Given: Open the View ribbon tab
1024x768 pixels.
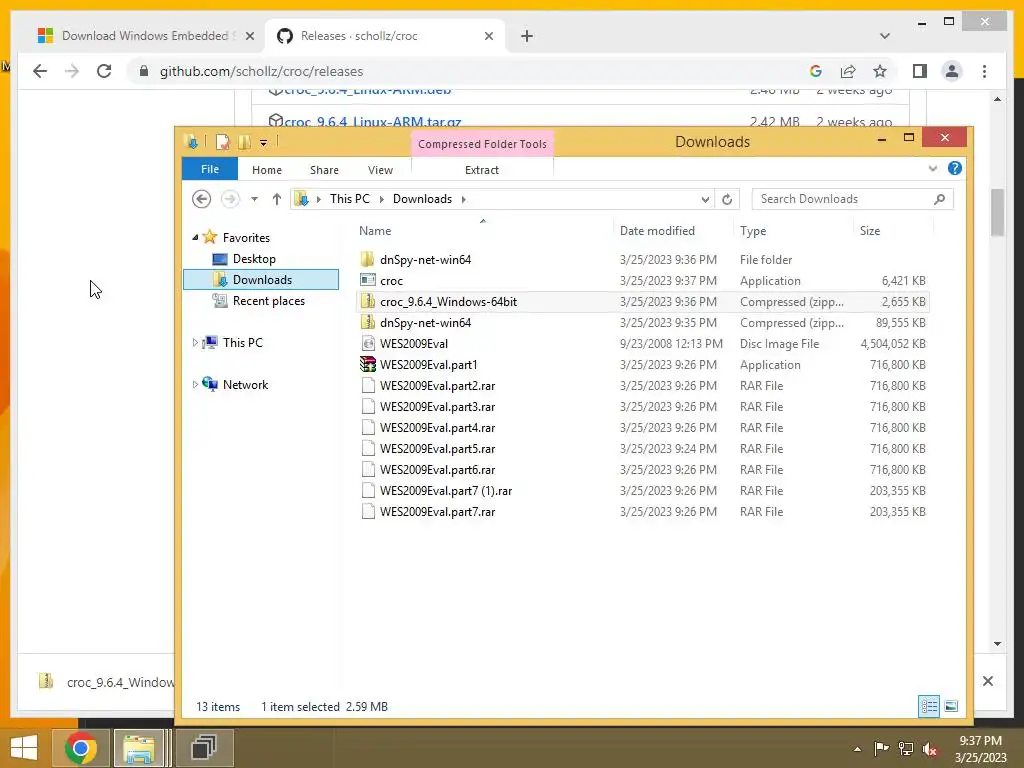Looking at the screenshot, I should coord(380,170).
